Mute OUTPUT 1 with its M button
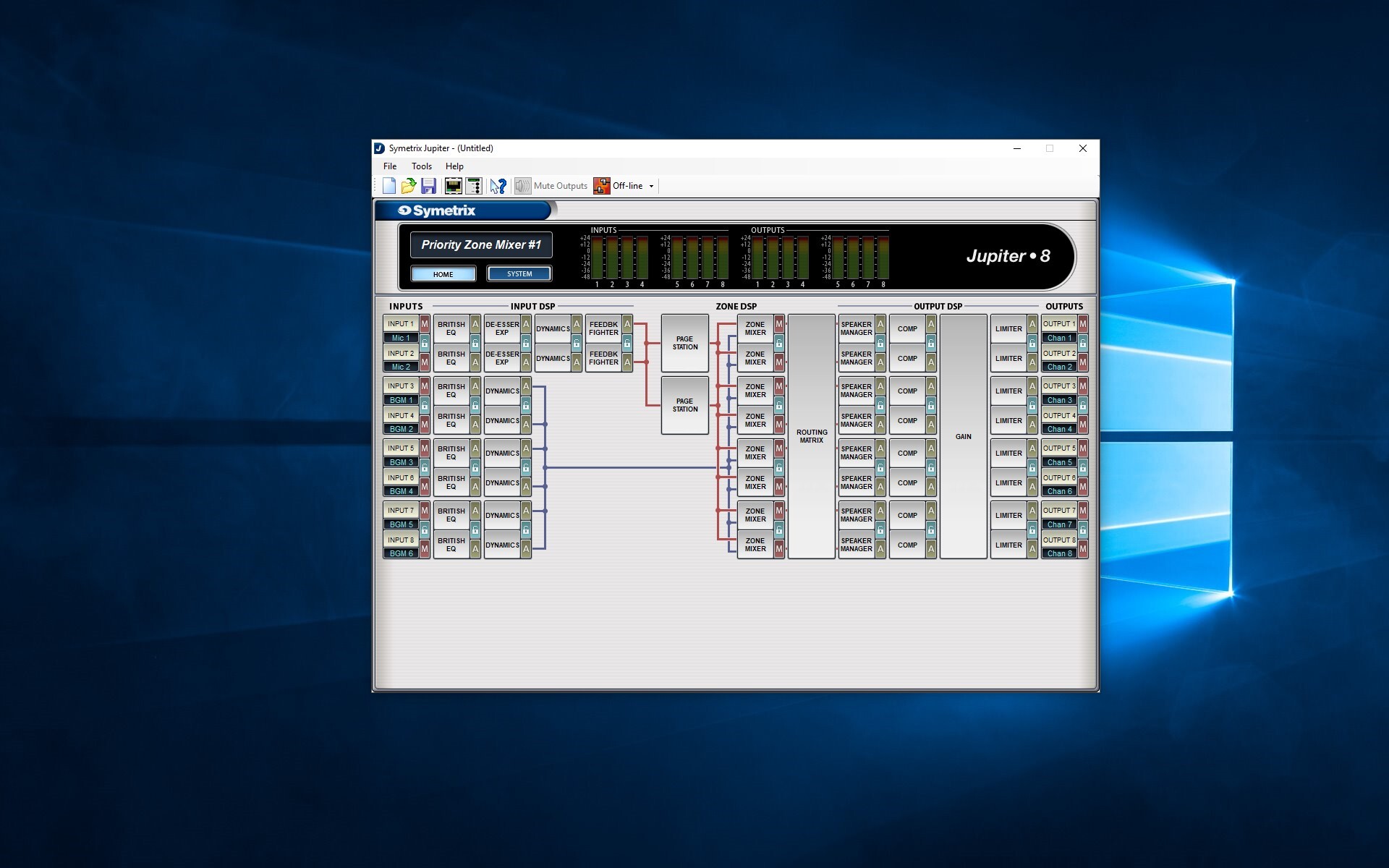1389x868 pixels. pyautogui.click(x=1083, y=324)
